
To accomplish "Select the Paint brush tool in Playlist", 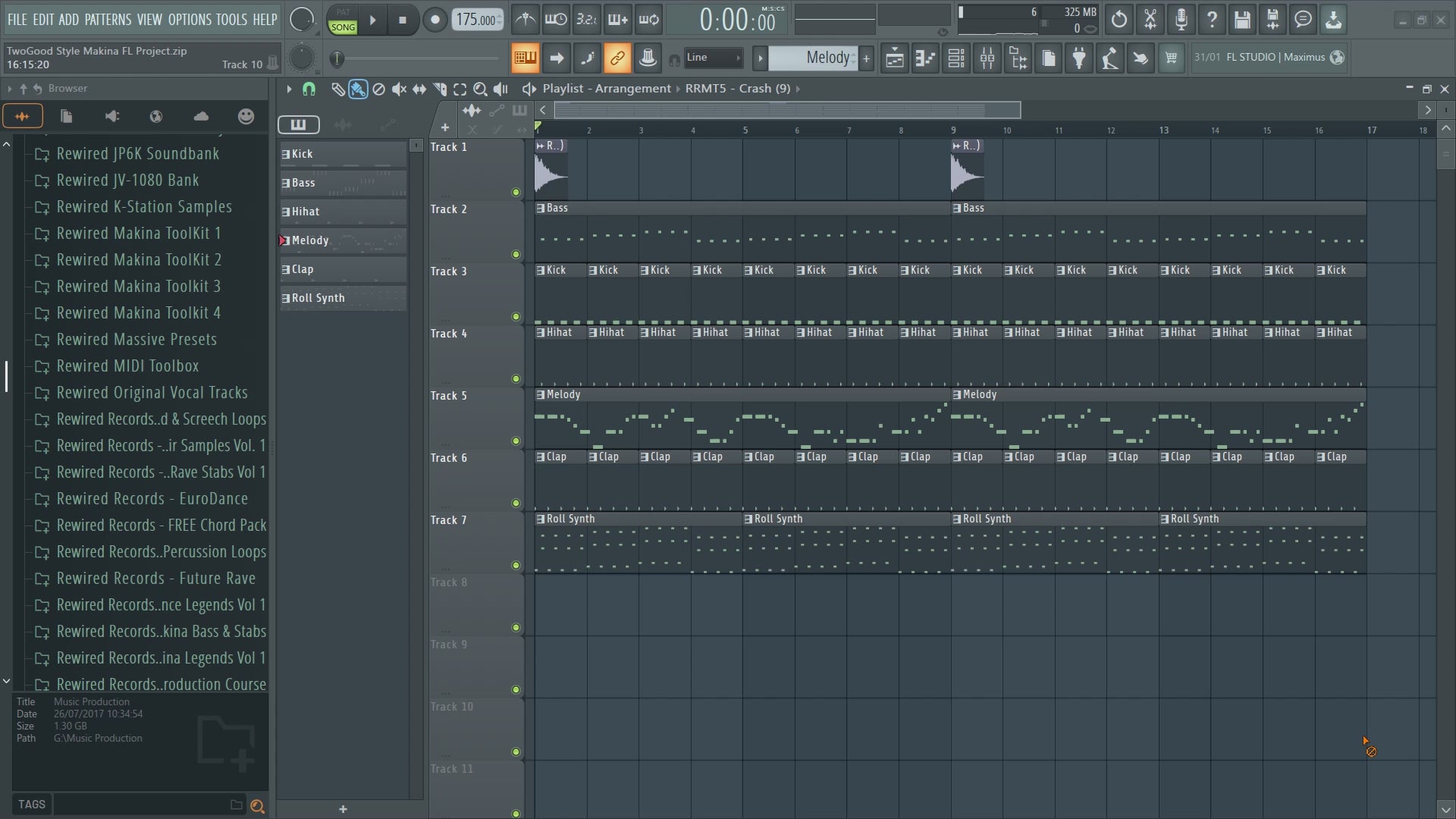I will click(x=358, y=89).
